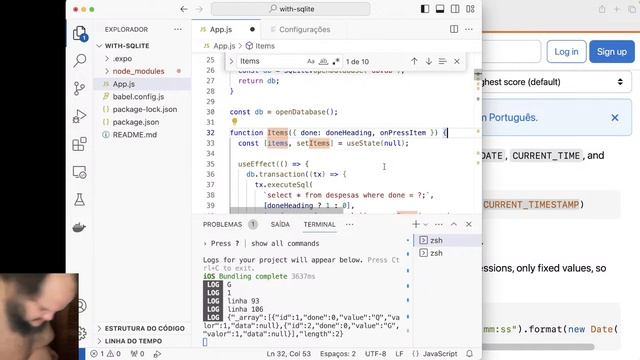Select the Terminal panel tab

point(319,224)
